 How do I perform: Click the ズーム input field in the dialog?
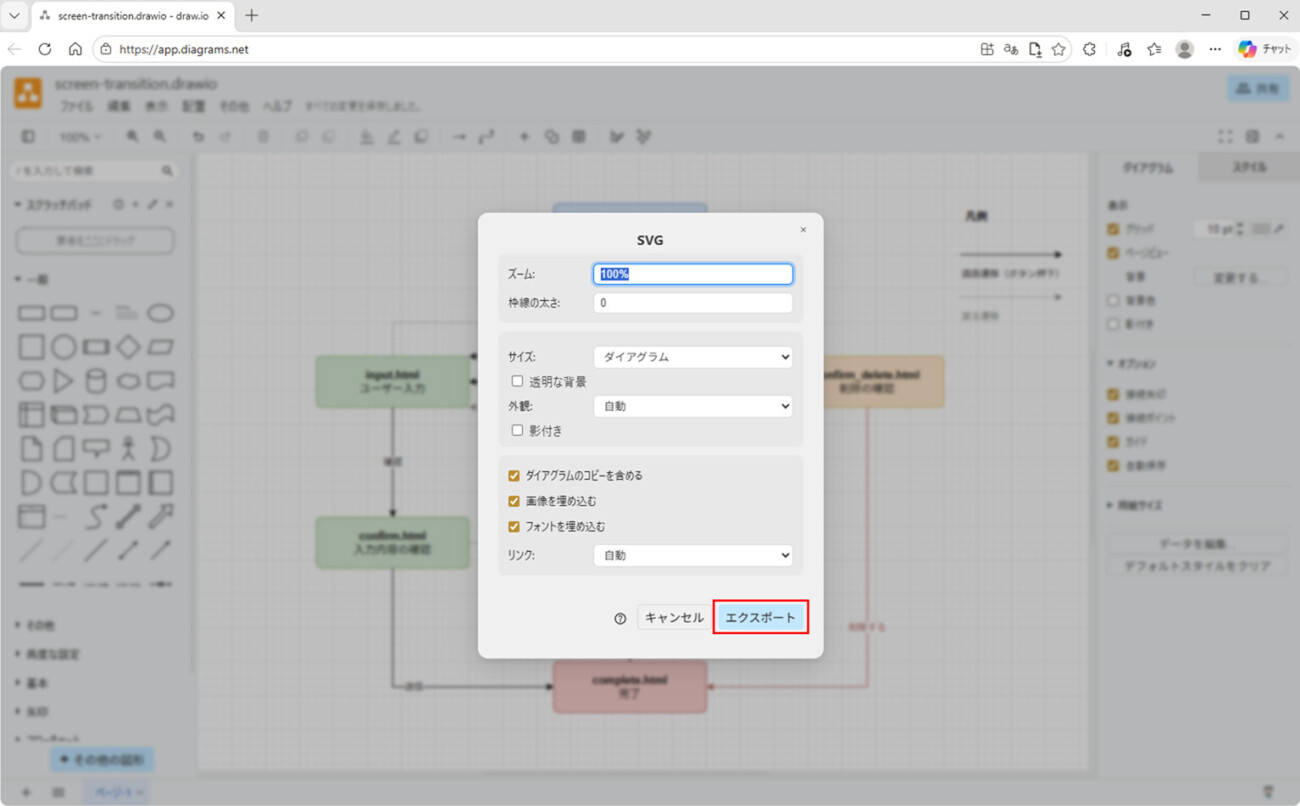[x=692, y=273]
